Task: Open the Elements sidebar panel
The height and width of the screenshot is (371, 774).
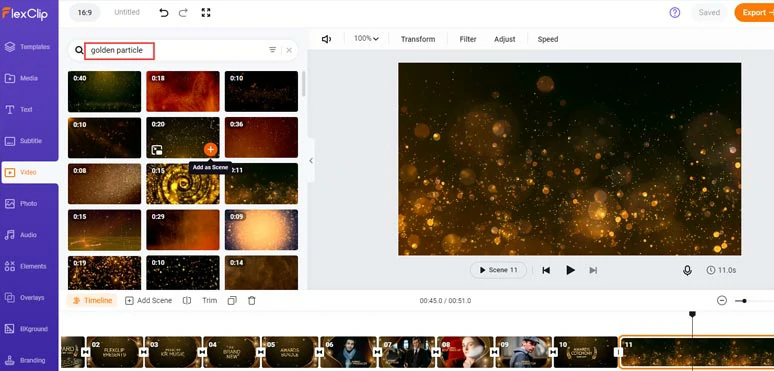Action: click(26, 266)
